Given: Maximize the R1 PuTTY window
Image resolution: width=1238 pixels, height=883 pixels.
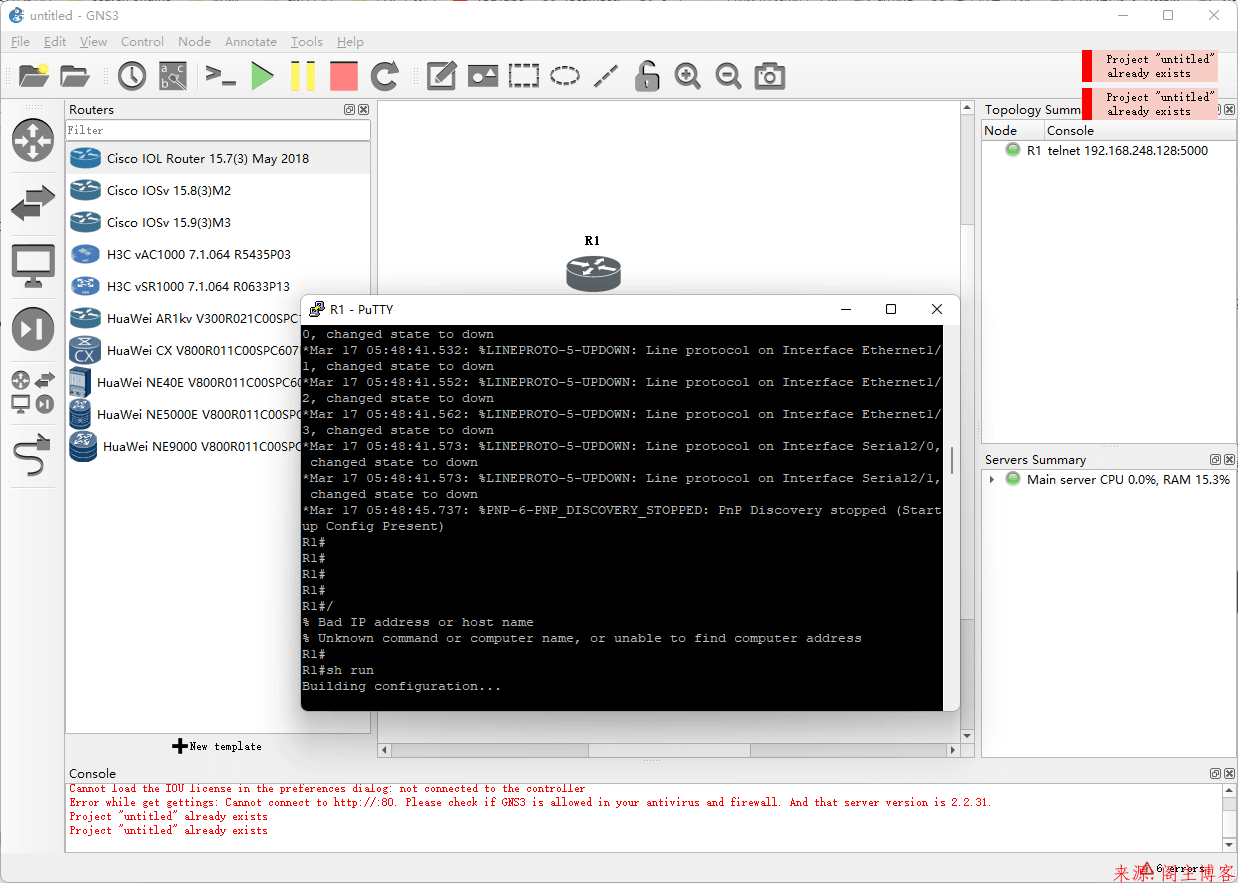Looking at the screenshot, I should point(891,309).
